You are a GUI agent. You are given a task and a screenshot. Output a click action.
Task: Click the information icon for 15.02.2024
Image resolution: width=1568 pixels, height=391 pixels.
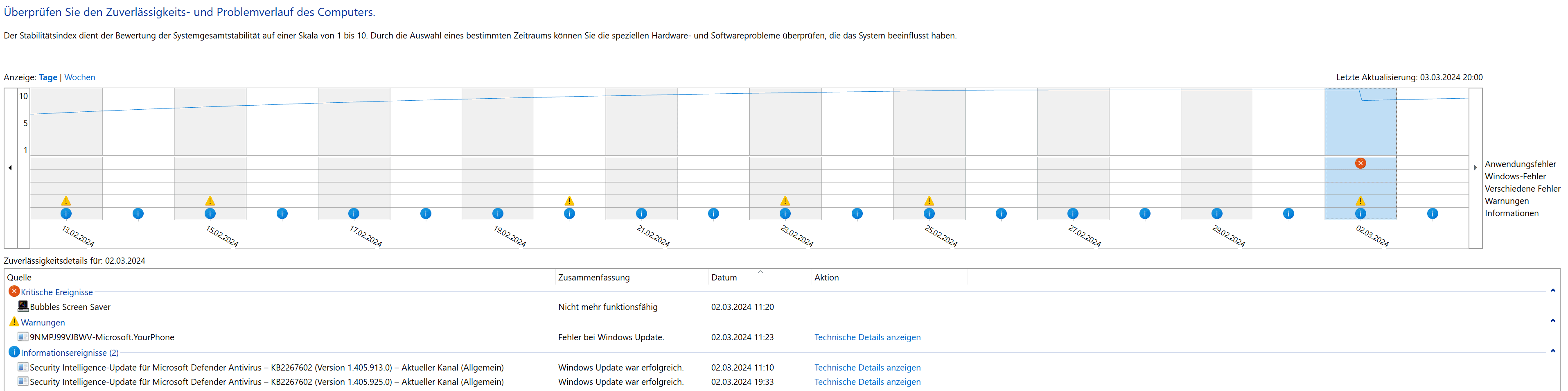pos(210,214)
